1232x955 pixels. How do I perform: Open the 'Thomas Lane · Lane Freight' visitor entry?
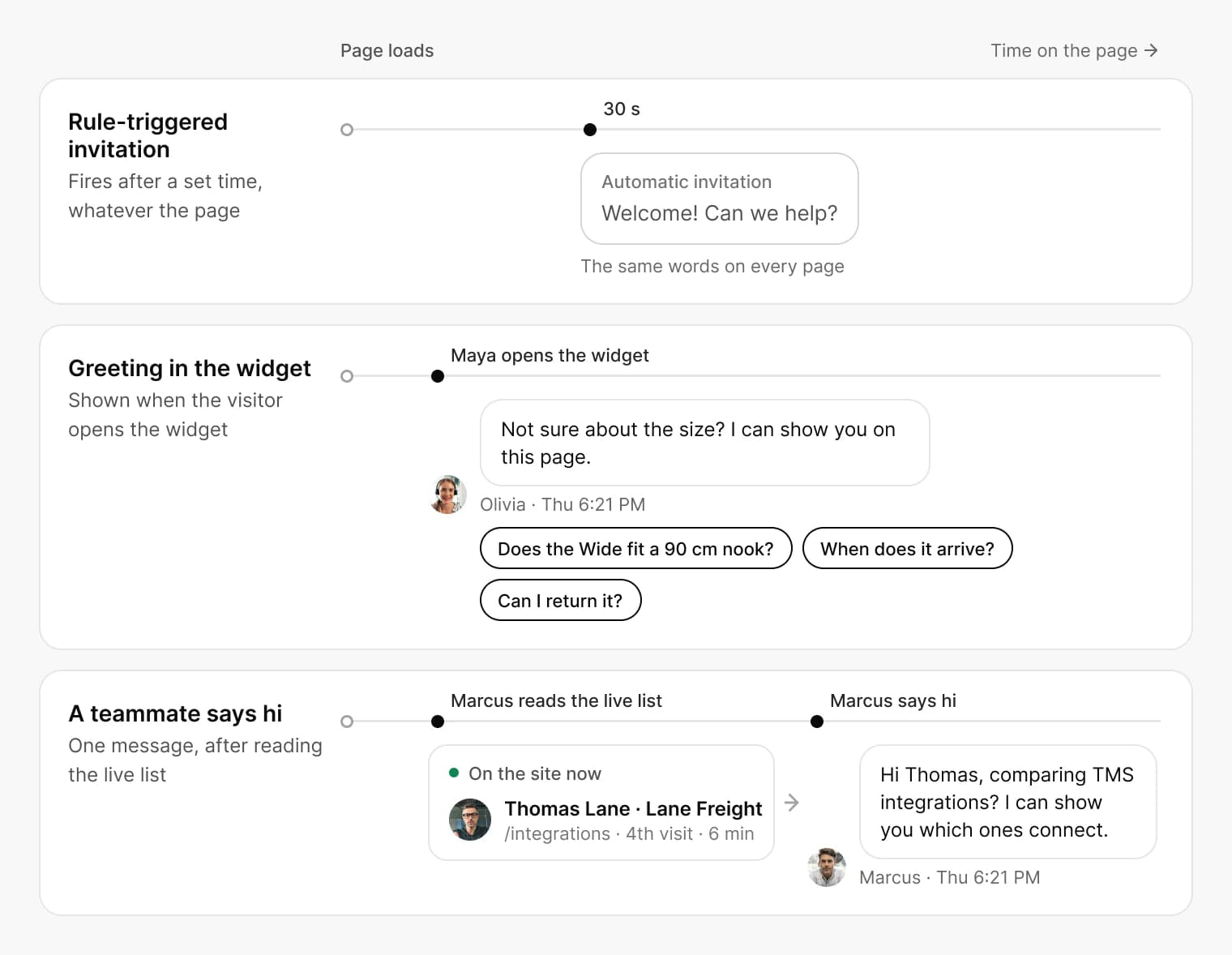click(601, 803)
